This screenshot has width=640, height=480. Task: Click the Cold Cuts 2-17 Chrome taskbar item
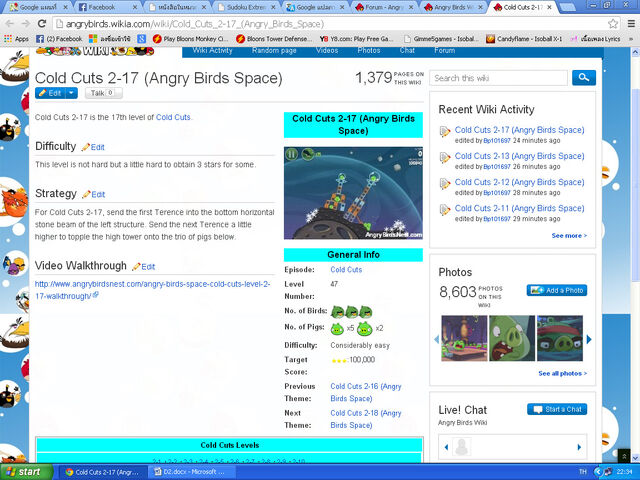[103, 472]
